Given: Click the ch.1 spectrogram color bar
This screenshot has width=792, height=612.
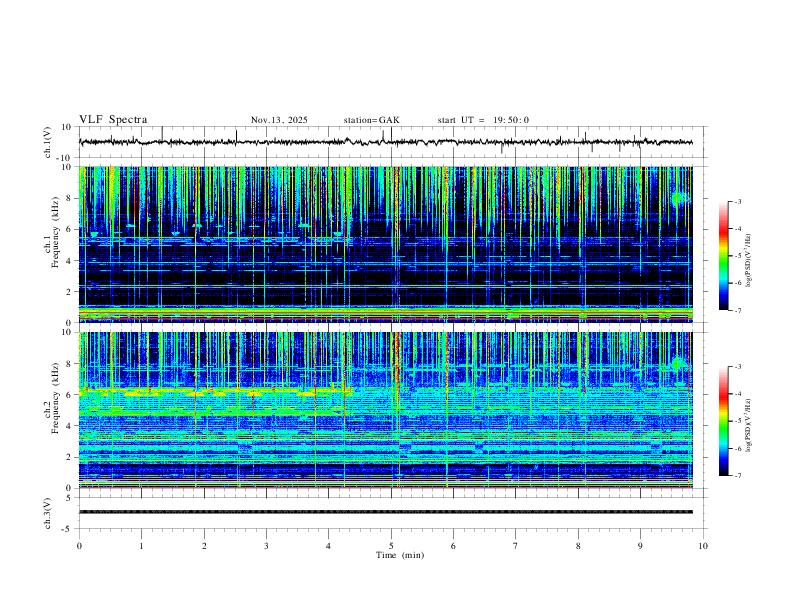Looking at the screenshot, I should tap(724, 256).
